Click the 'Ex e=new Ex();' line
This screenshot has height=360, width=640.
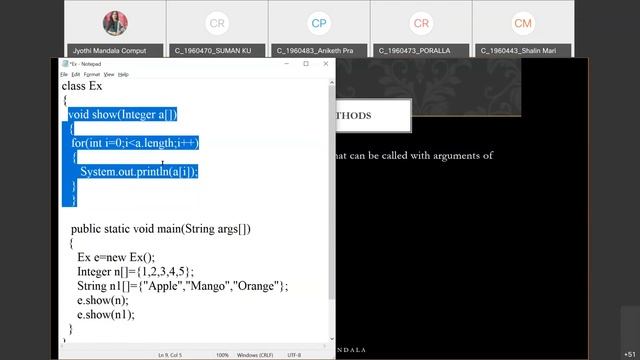pos(116,258)
